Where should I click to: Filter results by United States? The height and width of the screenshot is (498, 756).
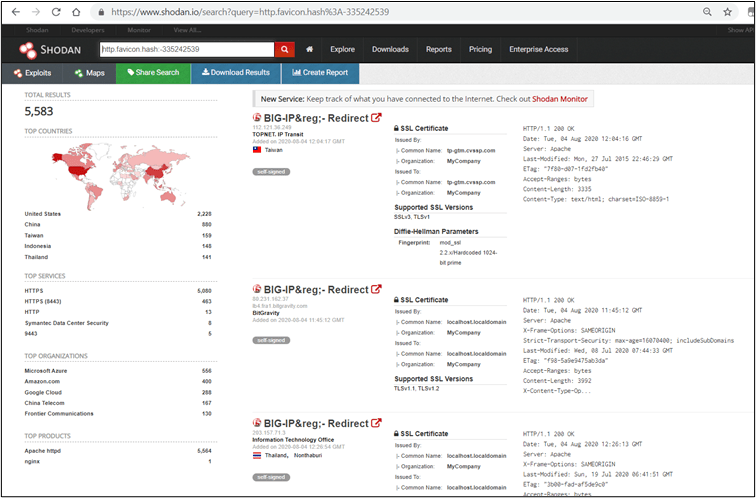(x=43, y=214)
